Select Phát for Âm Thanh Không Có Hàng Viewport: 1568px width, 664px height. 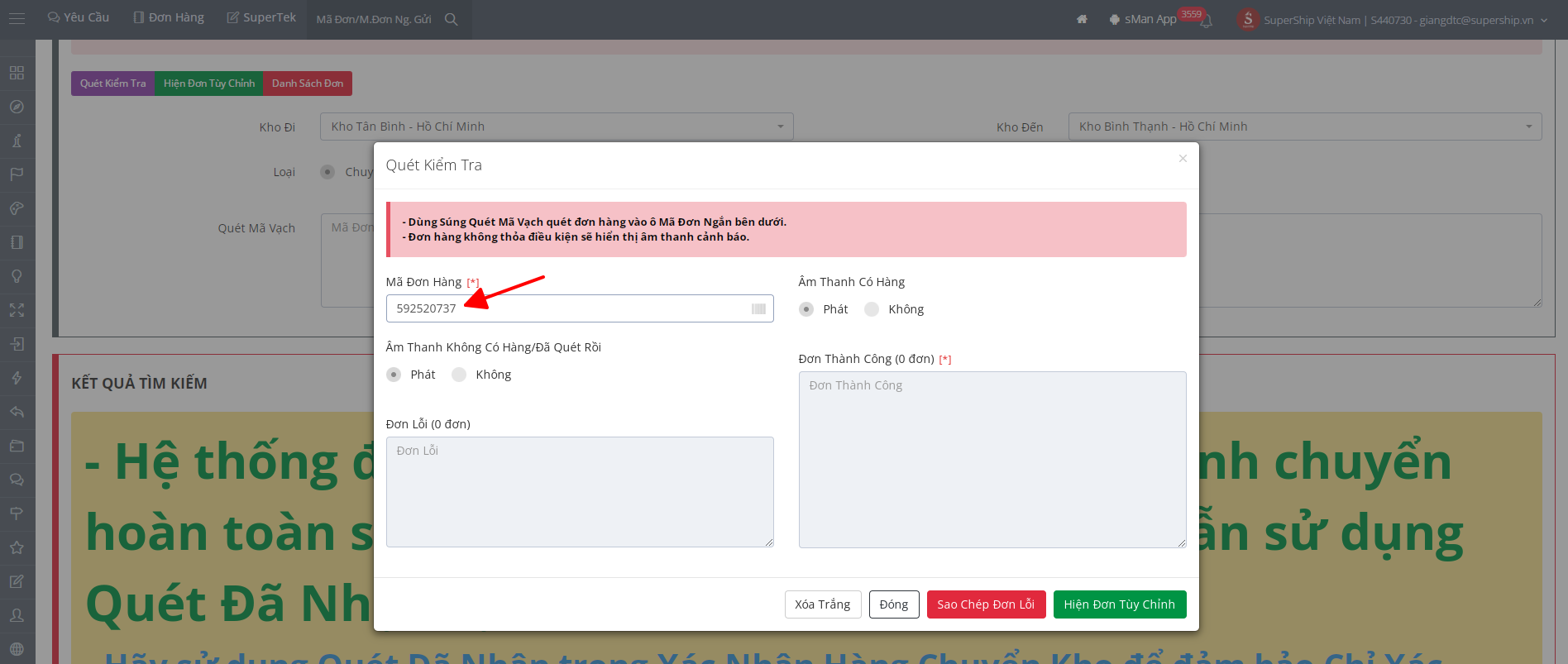tap(394, 375)
